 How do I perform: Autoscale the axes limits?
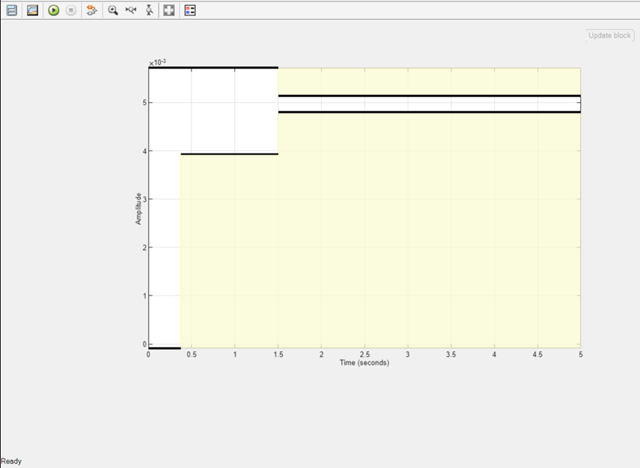[169, 10]
